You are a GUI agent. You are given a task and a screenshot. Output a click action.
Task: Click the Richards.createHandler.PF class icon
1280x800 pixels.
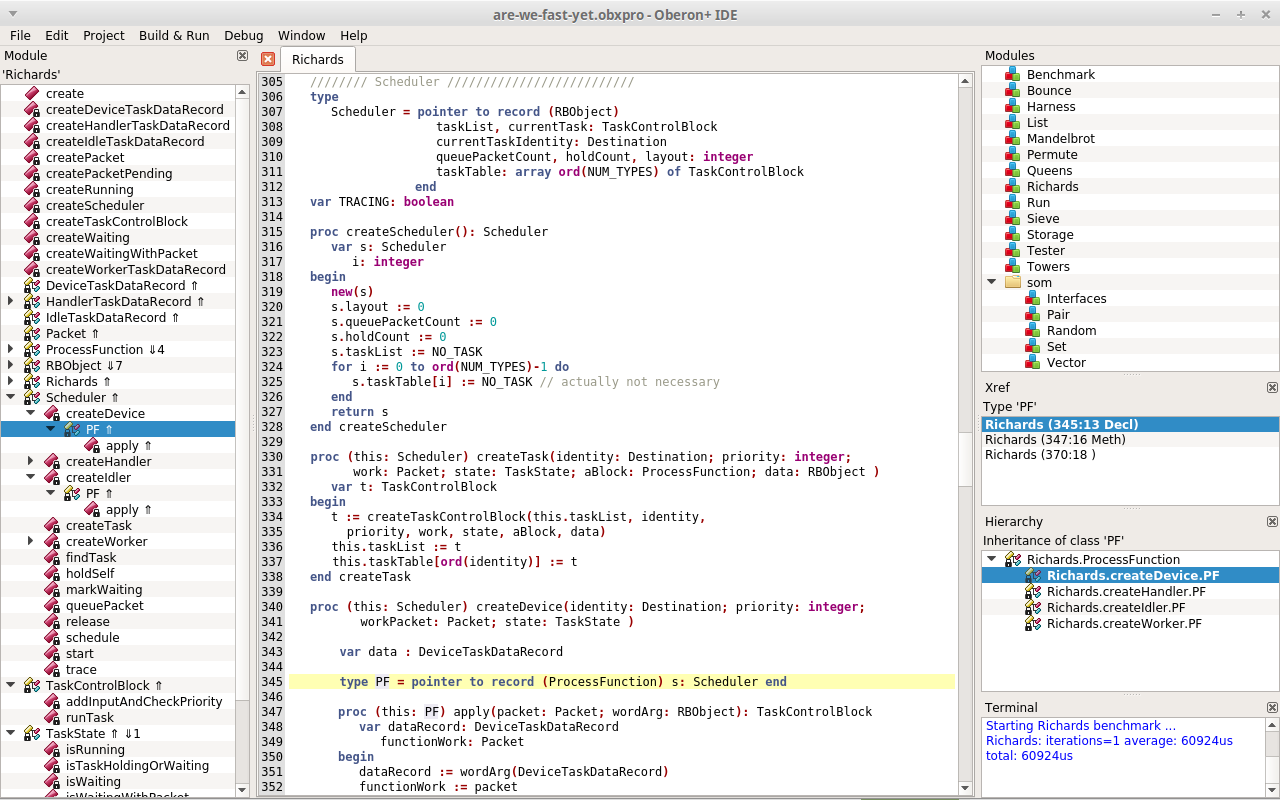1033,592
